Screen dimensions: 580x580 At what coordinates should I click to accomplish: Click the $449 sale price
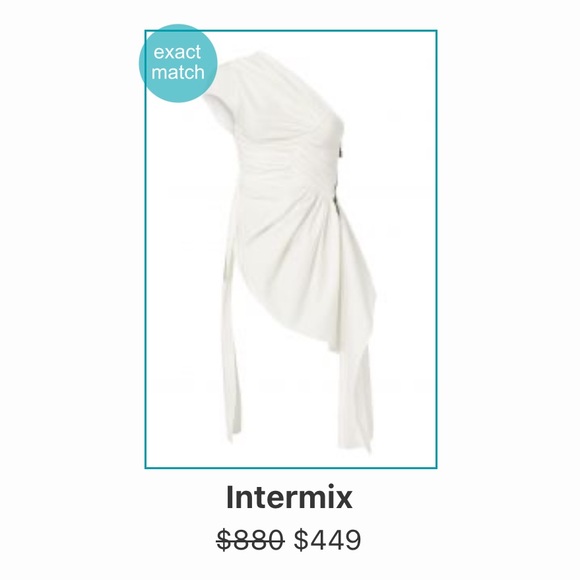[x=327, y=540]
